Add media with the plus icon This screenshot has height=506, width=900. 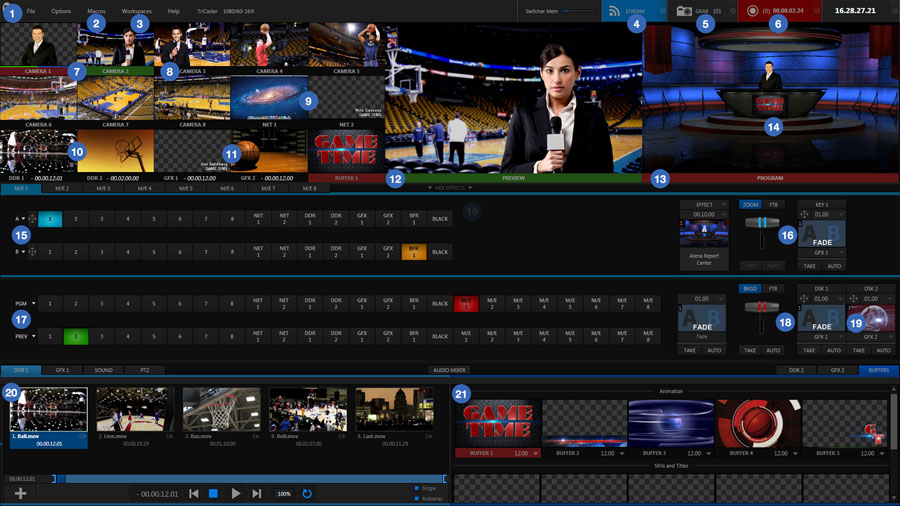20,494
